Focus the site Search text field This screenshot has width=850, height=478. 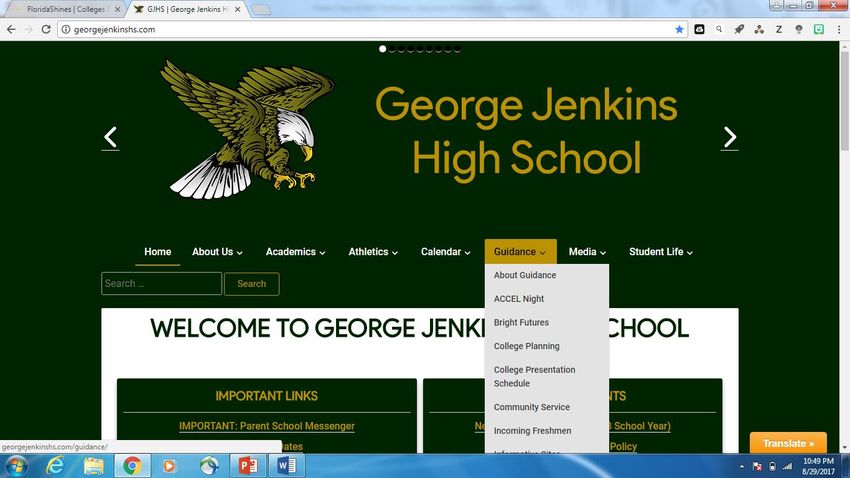pos(162,283)
